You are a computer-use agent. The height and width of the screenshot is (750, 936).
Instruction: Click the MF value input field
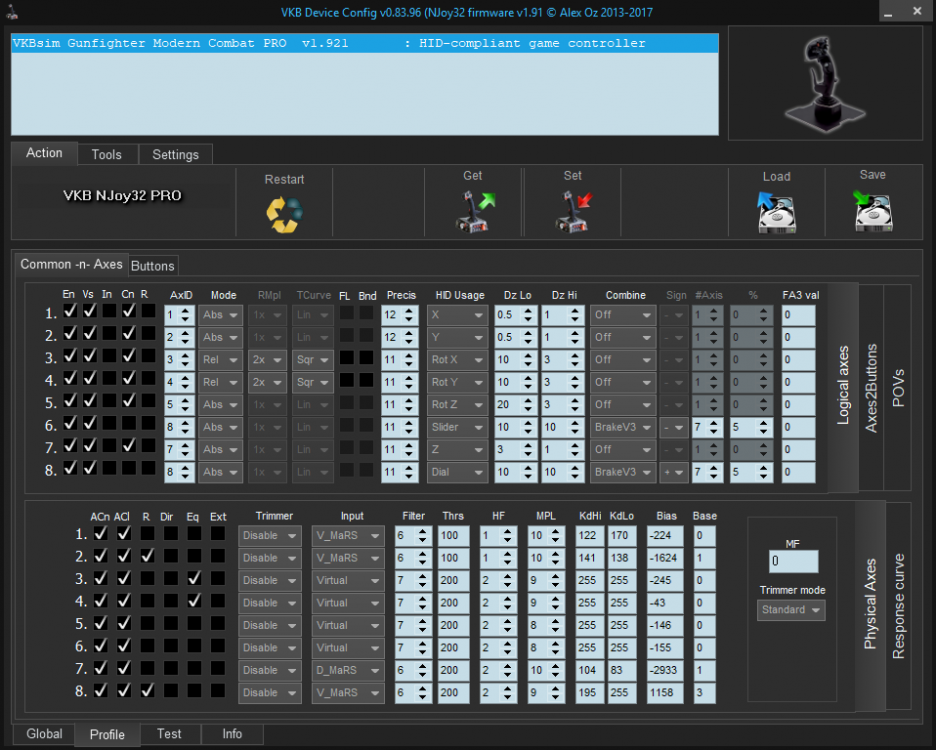click(792, 562)
